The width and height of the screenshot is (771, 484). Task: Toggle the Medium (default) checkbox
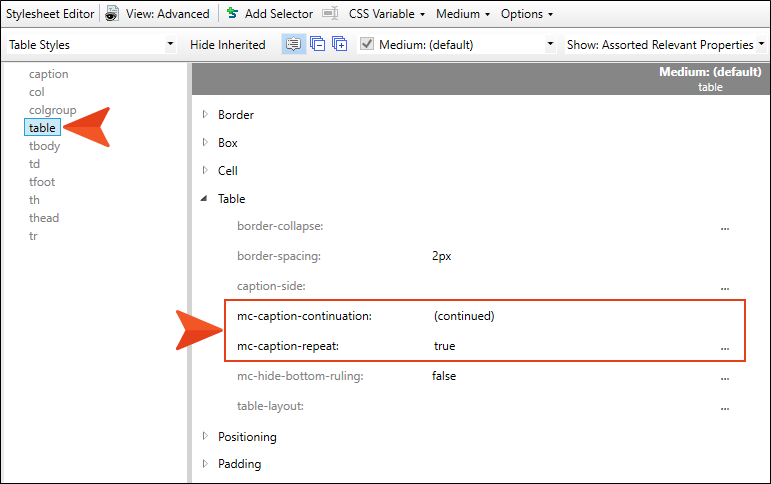tap(367, 45)
